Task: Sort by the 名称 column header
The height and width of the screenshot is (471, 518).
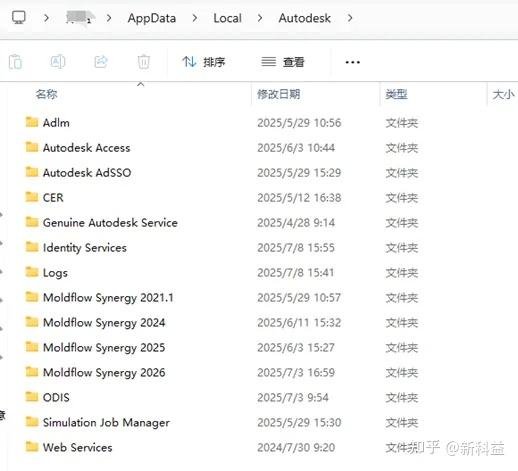Action: tap(47, 94)
